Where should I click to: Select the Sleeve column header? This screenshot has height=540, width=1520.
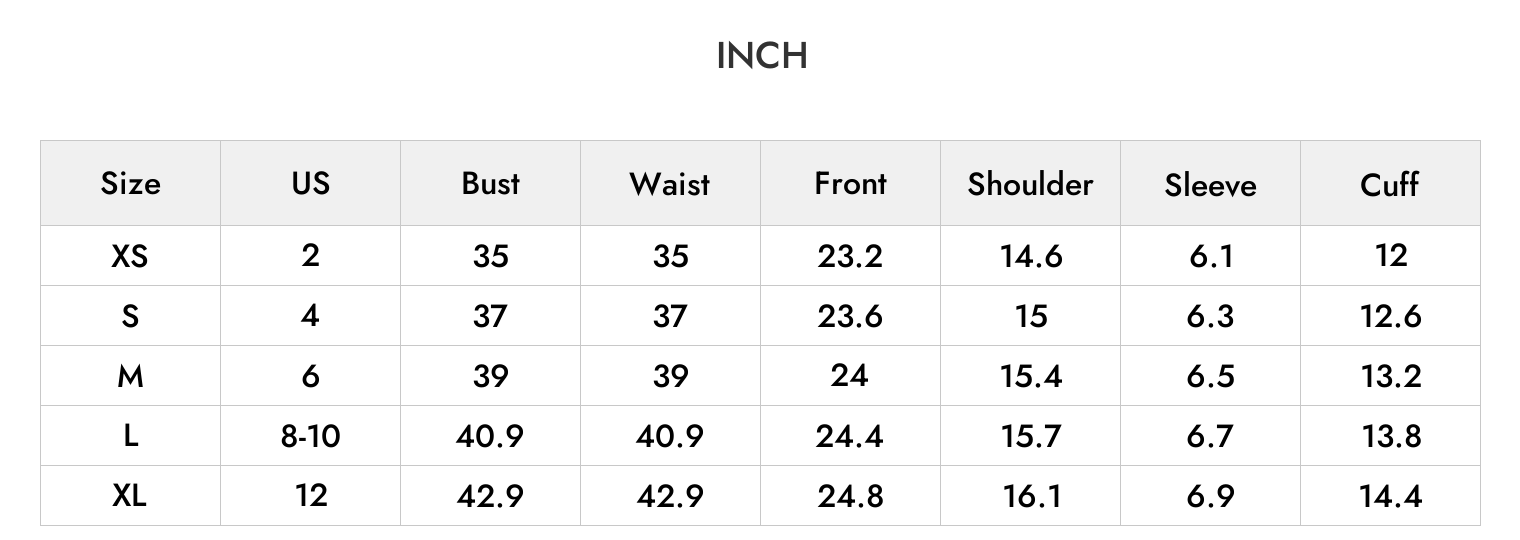1210,184
